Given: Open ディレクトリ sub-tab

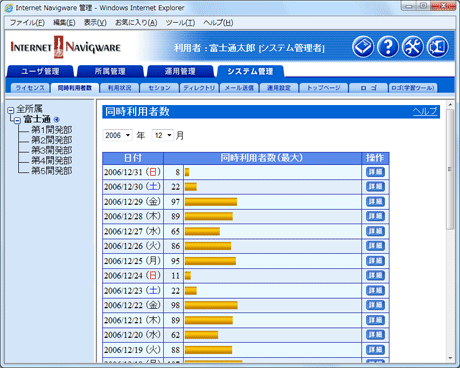Looking at the screenshot, I should (199, 88).
